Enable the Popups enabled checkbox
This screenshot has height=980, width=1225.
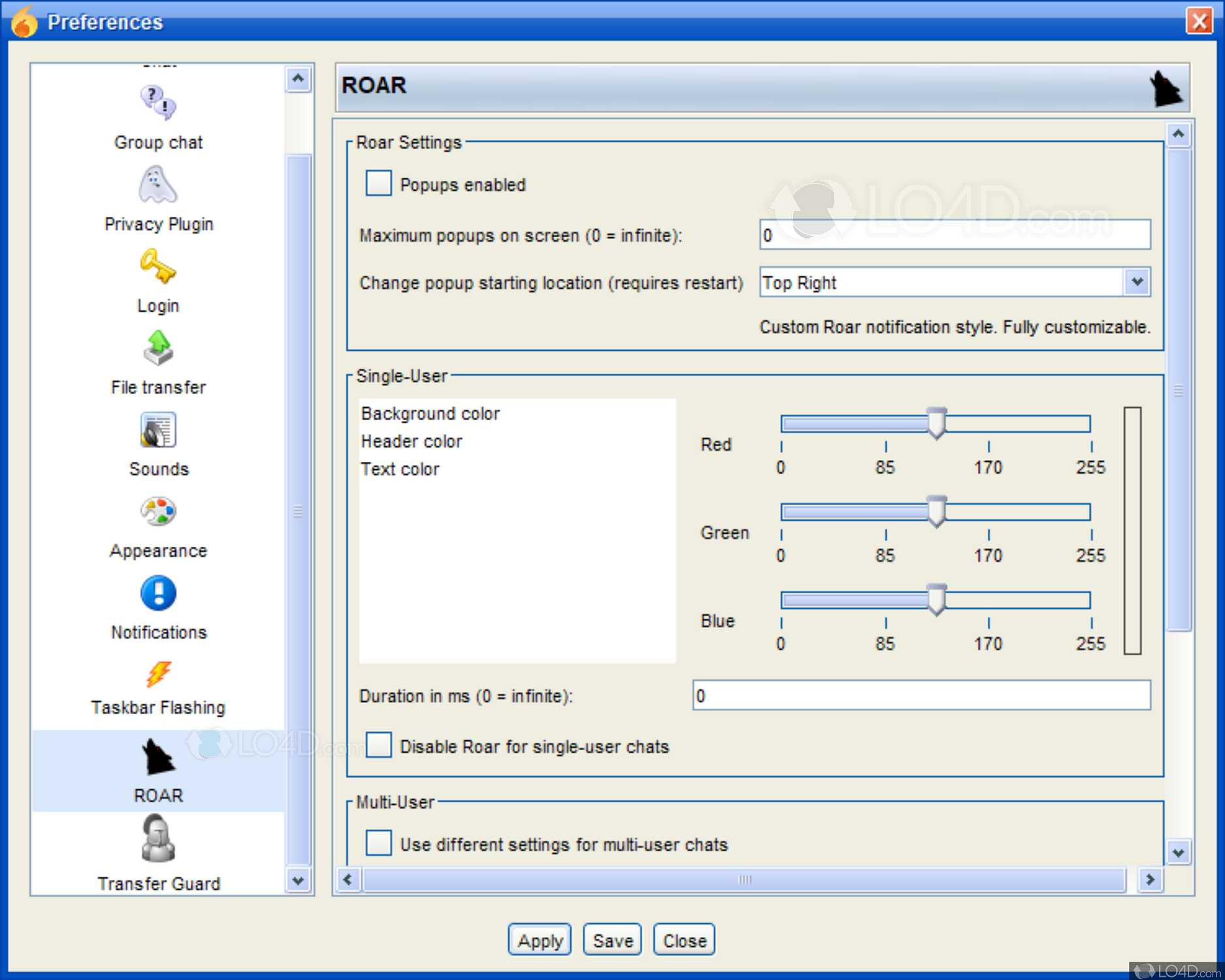(x=378, y=184)
